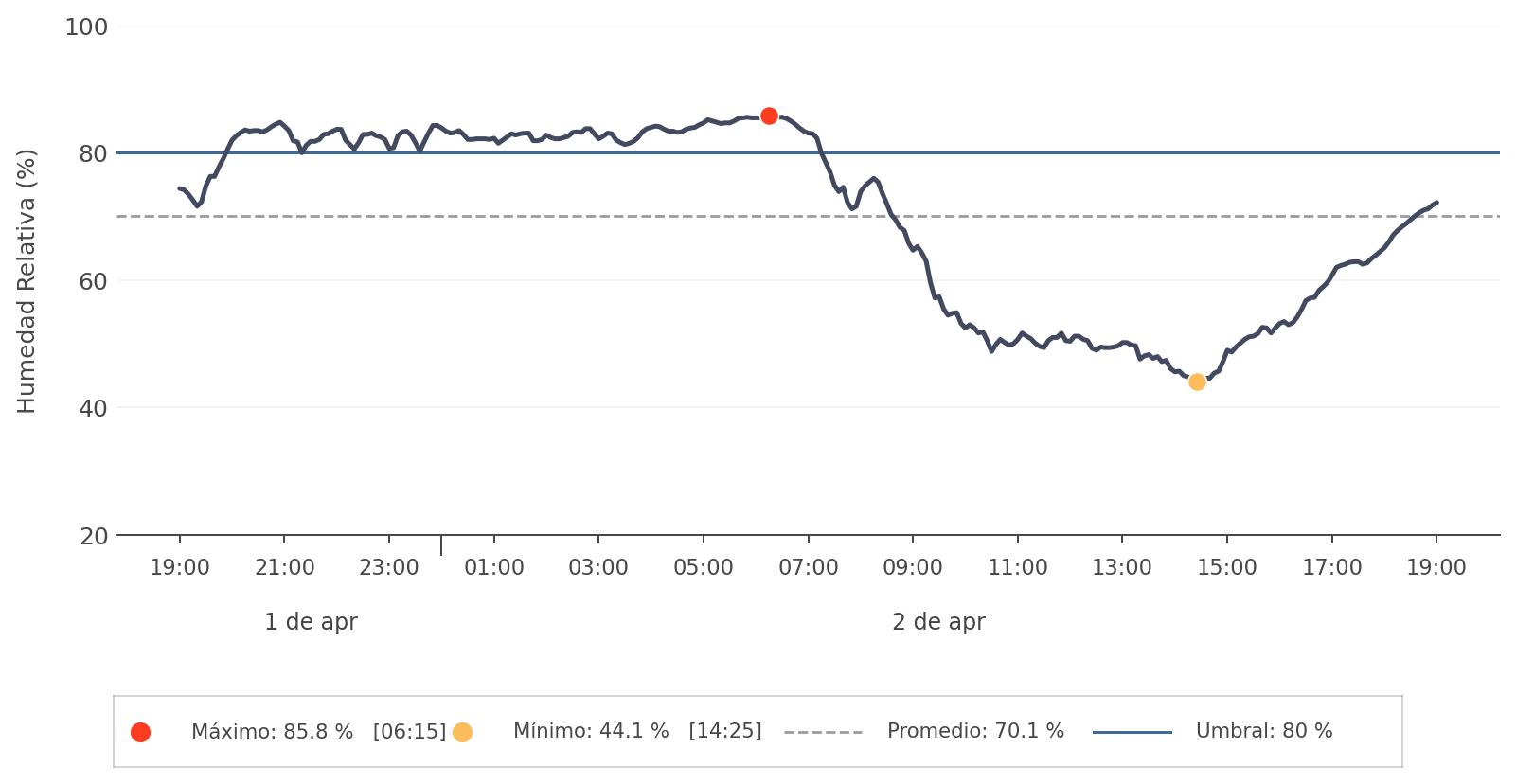
Task: Click the 60 y-axis tick label
Action: coord(93,281)
